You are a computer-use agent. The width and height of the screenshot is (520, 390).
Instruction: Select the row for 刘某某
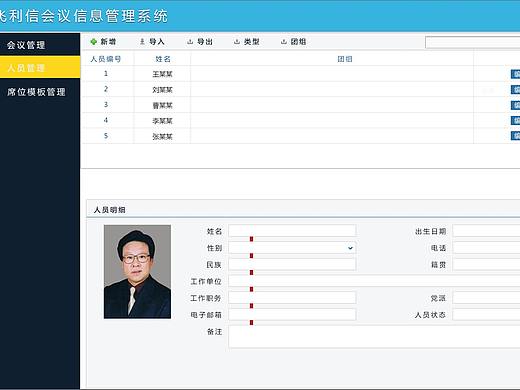click(301, 89)
